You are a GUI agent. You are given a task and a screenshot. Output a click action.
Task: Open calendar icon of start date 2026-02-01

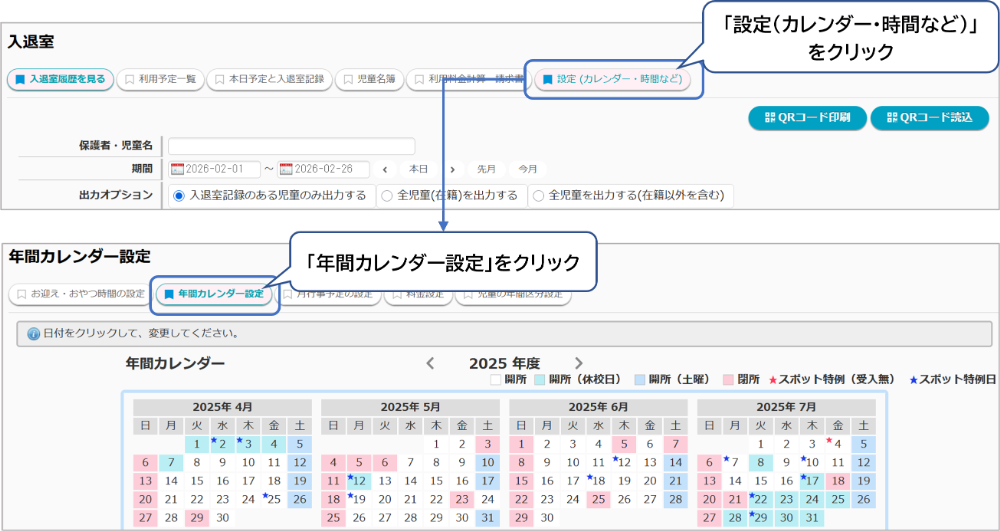178,169
